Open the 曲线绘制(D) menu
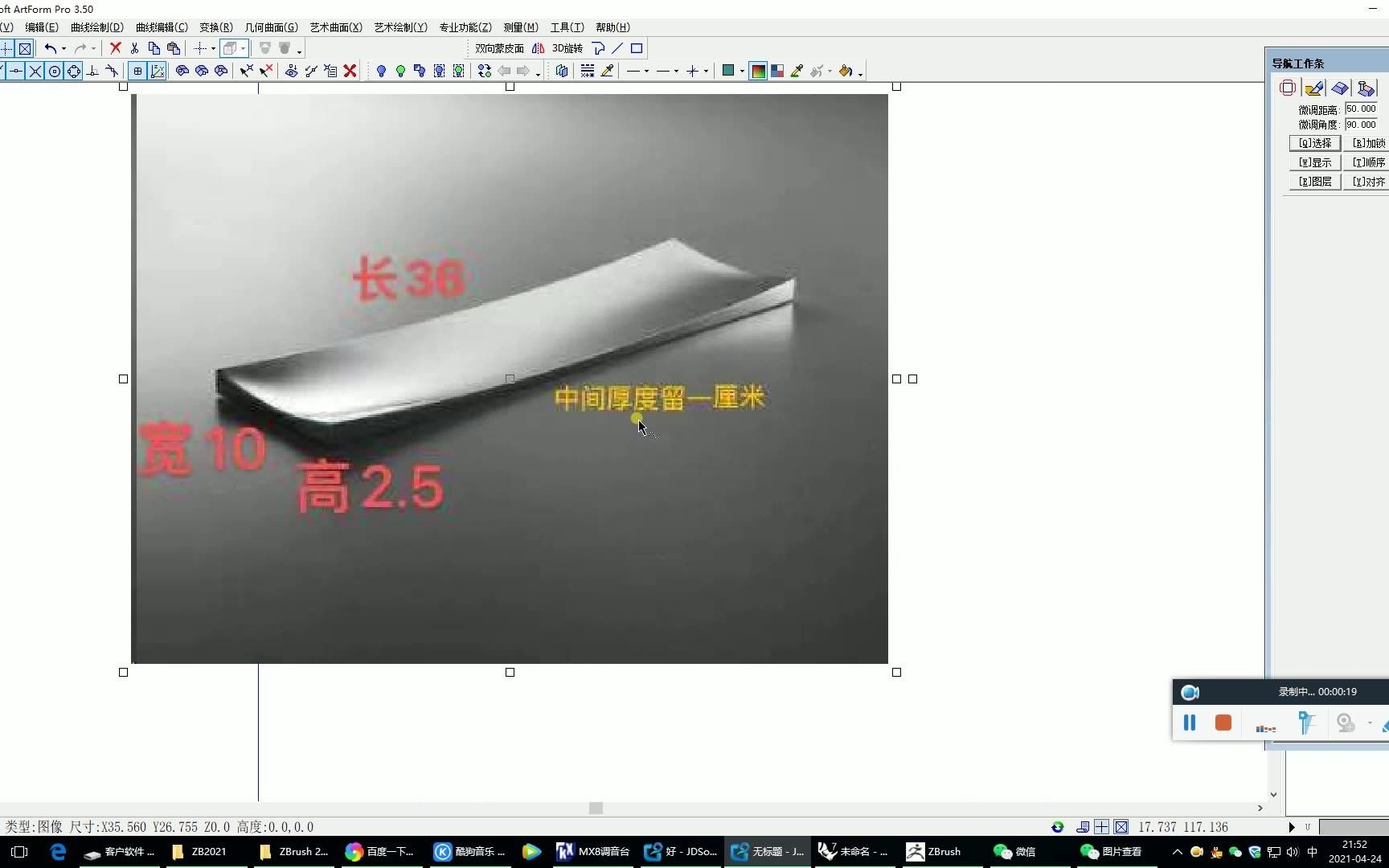This screenshot has height=868, width=1389. click(x=97, y=27)
